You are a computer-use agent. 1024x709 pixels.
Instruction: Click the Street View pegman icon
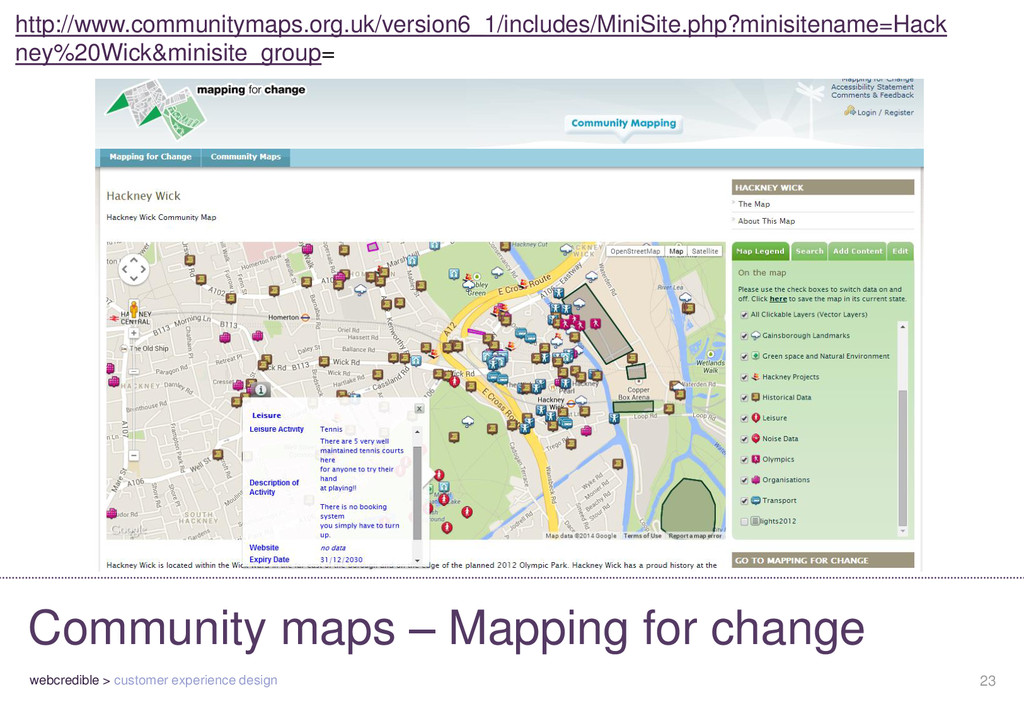point(133,308)
